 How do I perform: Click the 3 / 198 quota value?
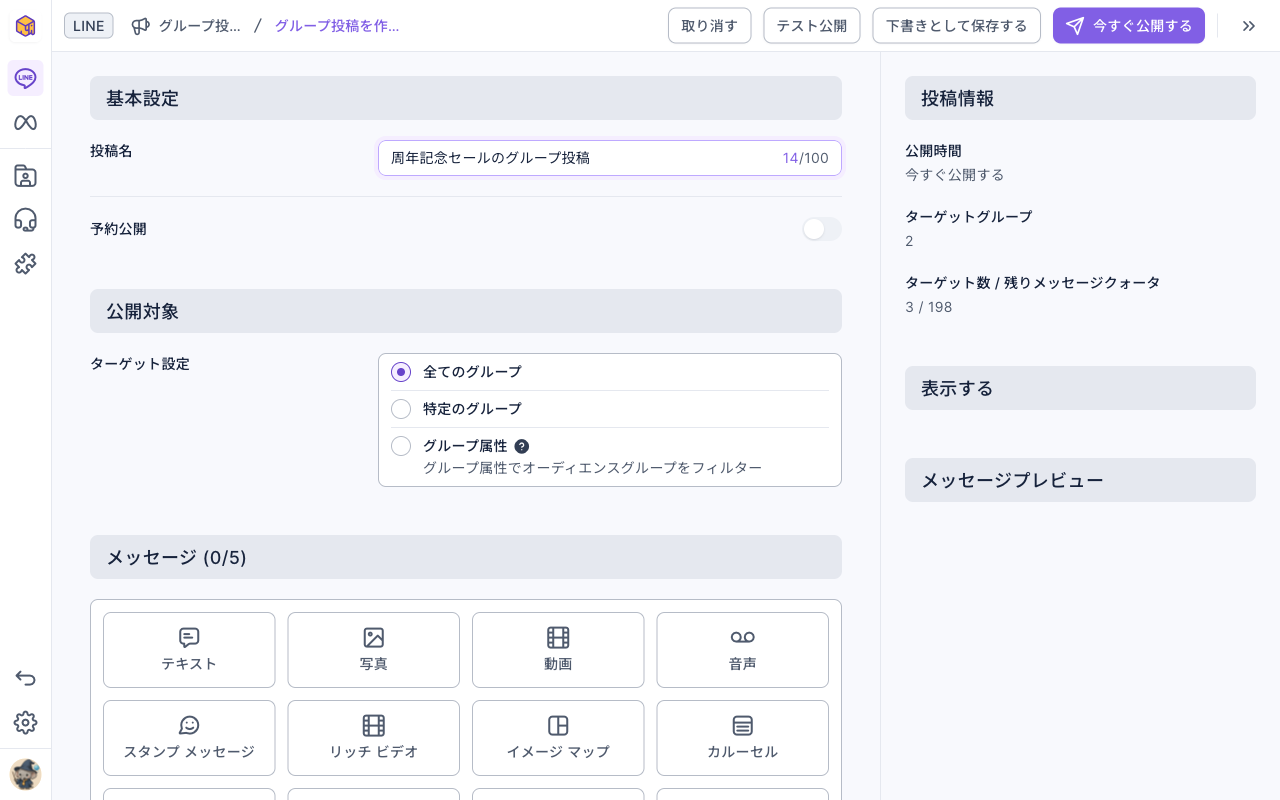929,307
